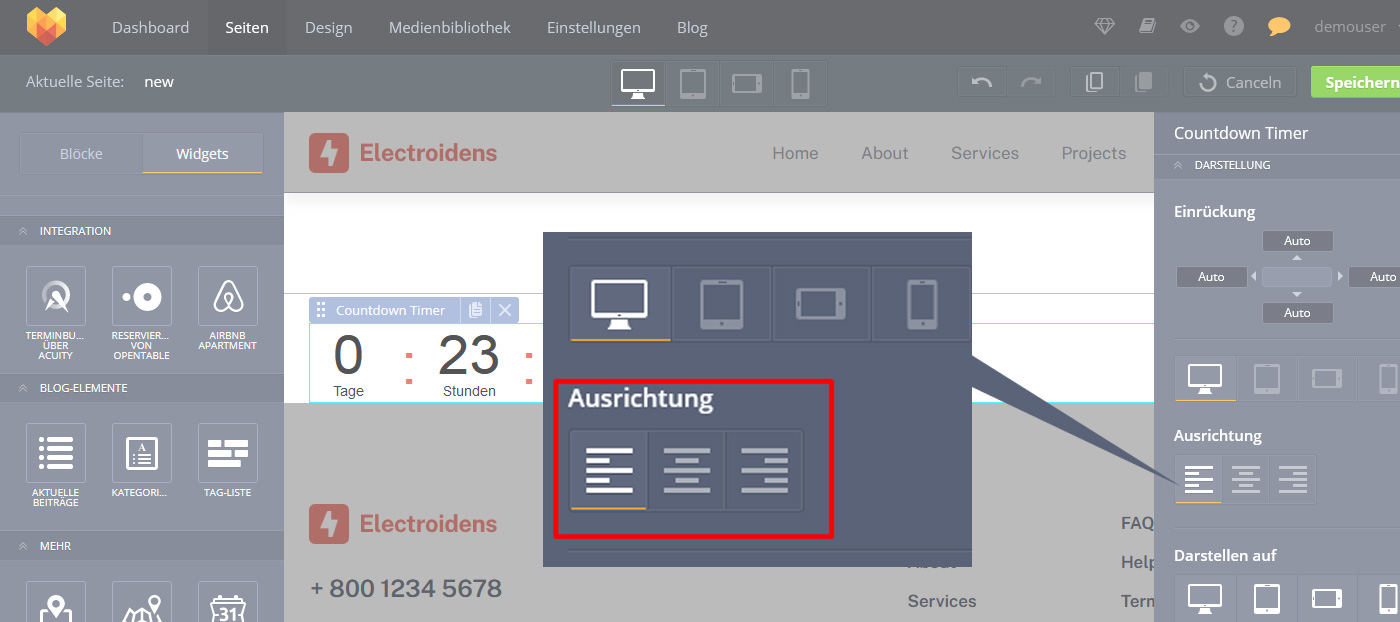This screenshot has height=622, width=1400.
Task: Toggle site preview with the eye icon
Action: 1189,27
